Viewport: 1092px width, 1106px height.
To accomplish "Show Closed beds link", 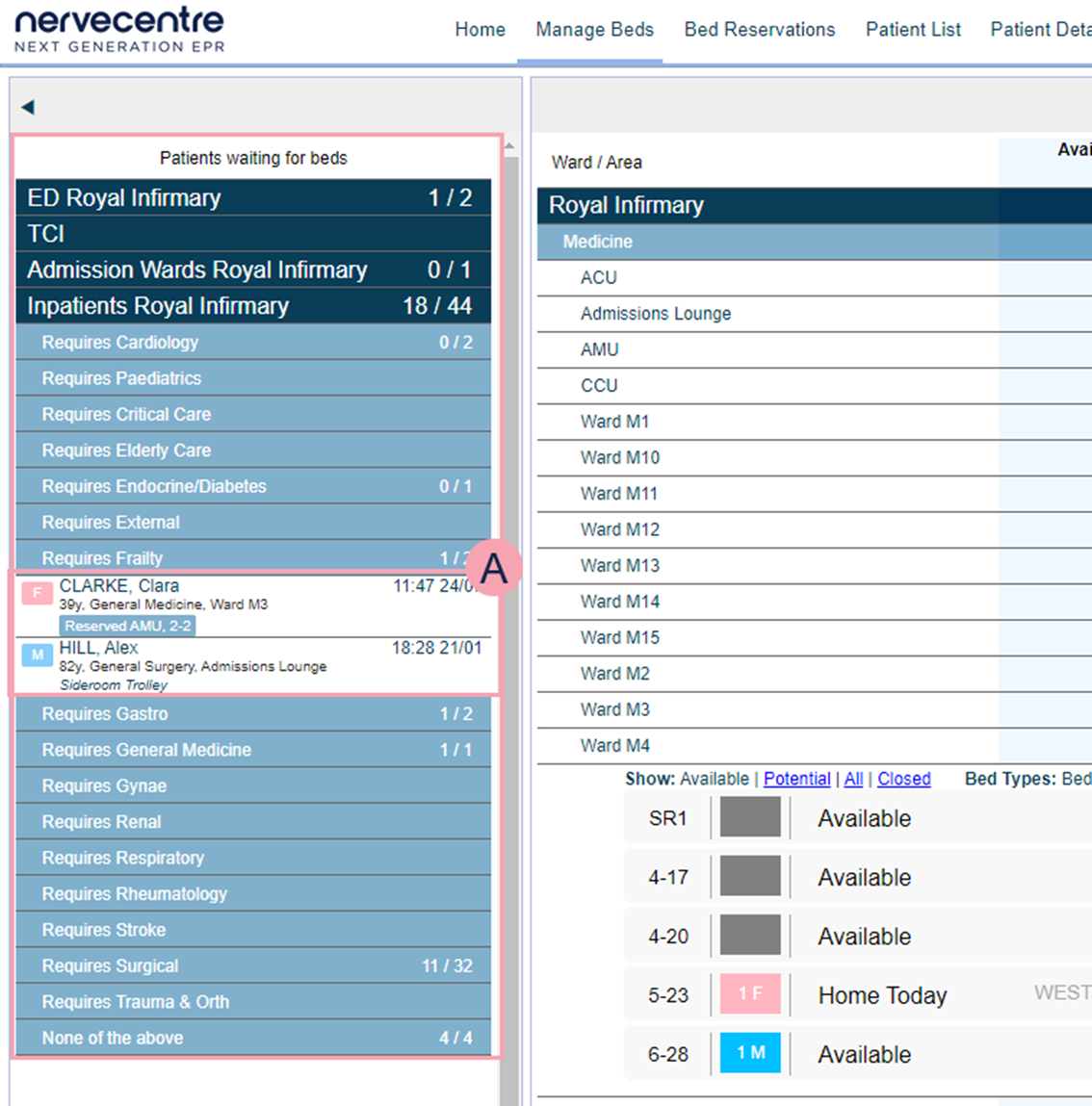I will click(903, 779).
